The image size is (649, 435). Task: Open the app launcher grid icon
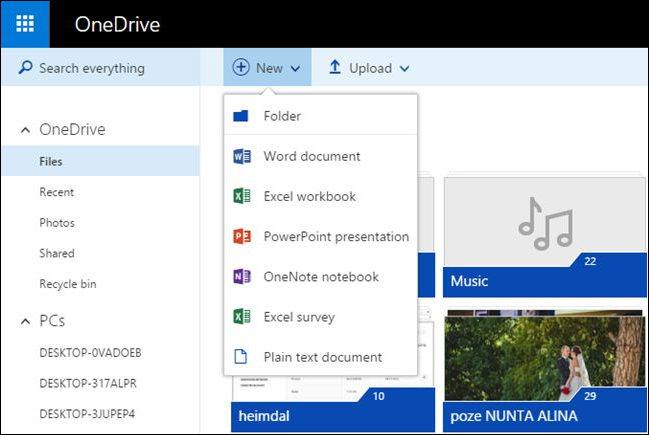pyautogui.click(x=25, y=24)
